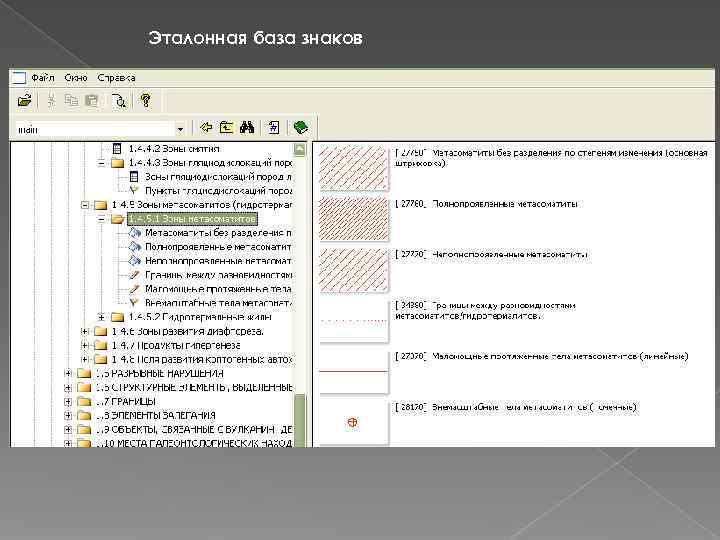The image size is (720, 540).
Task: Open the Справка menu
Action: coord(116,78)
